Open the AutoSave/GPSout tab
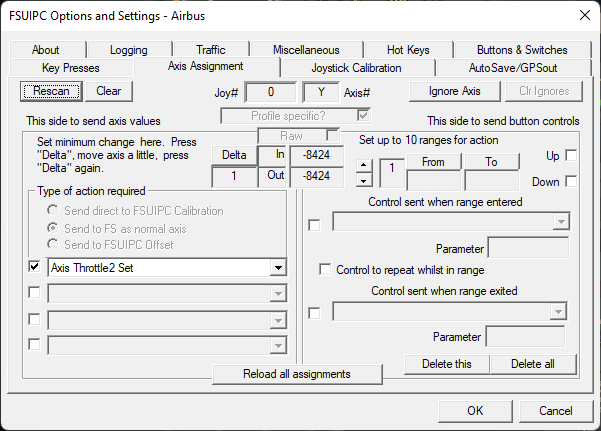 click(x=513, y=68)
